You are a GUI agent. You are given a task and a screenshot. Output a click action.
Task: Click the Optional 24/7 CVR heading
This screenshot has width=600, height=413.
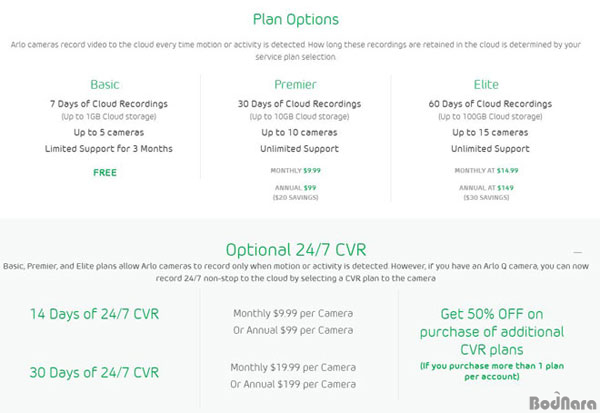point(296,250)
